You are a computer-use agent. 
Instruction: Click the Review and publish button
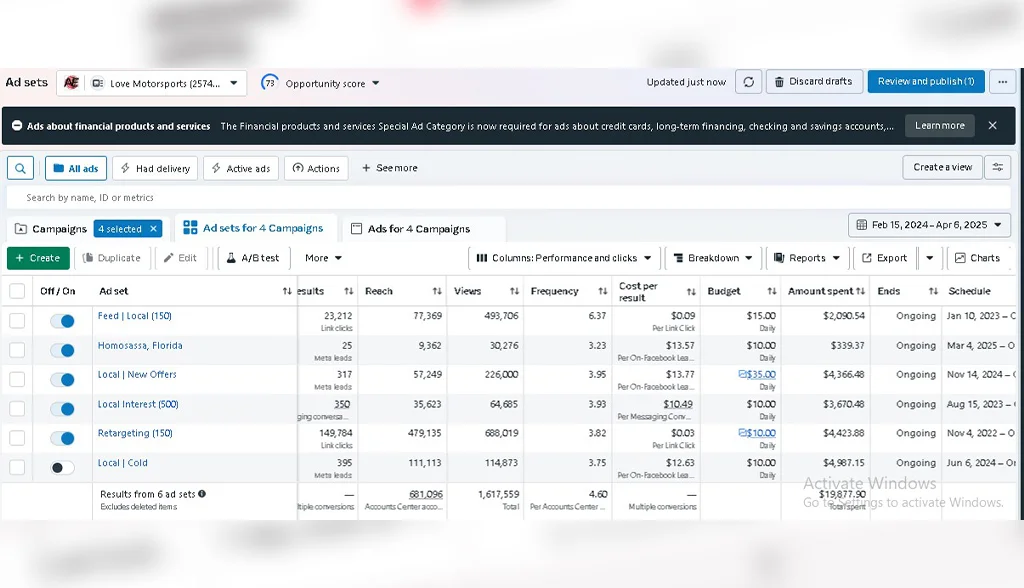(925, 82)
